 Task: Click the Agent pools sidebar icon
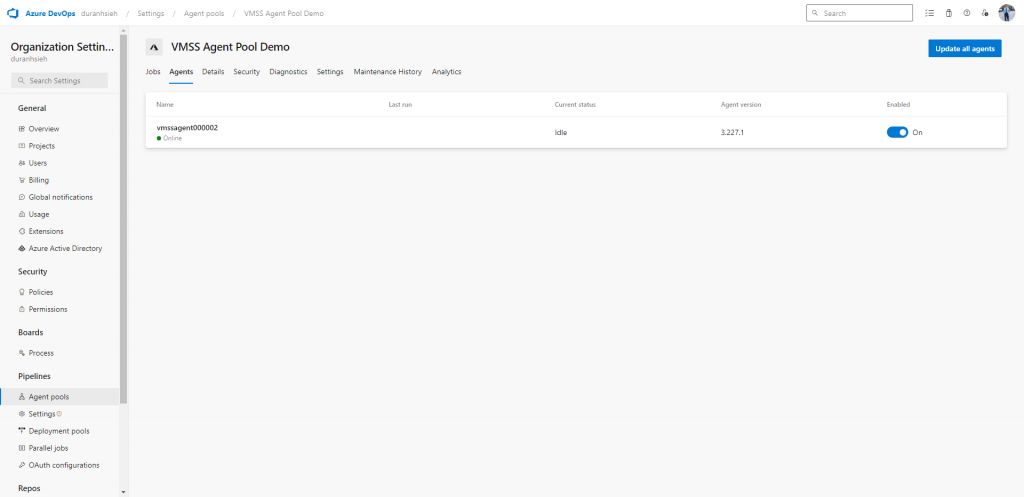[x=22, y=397]
